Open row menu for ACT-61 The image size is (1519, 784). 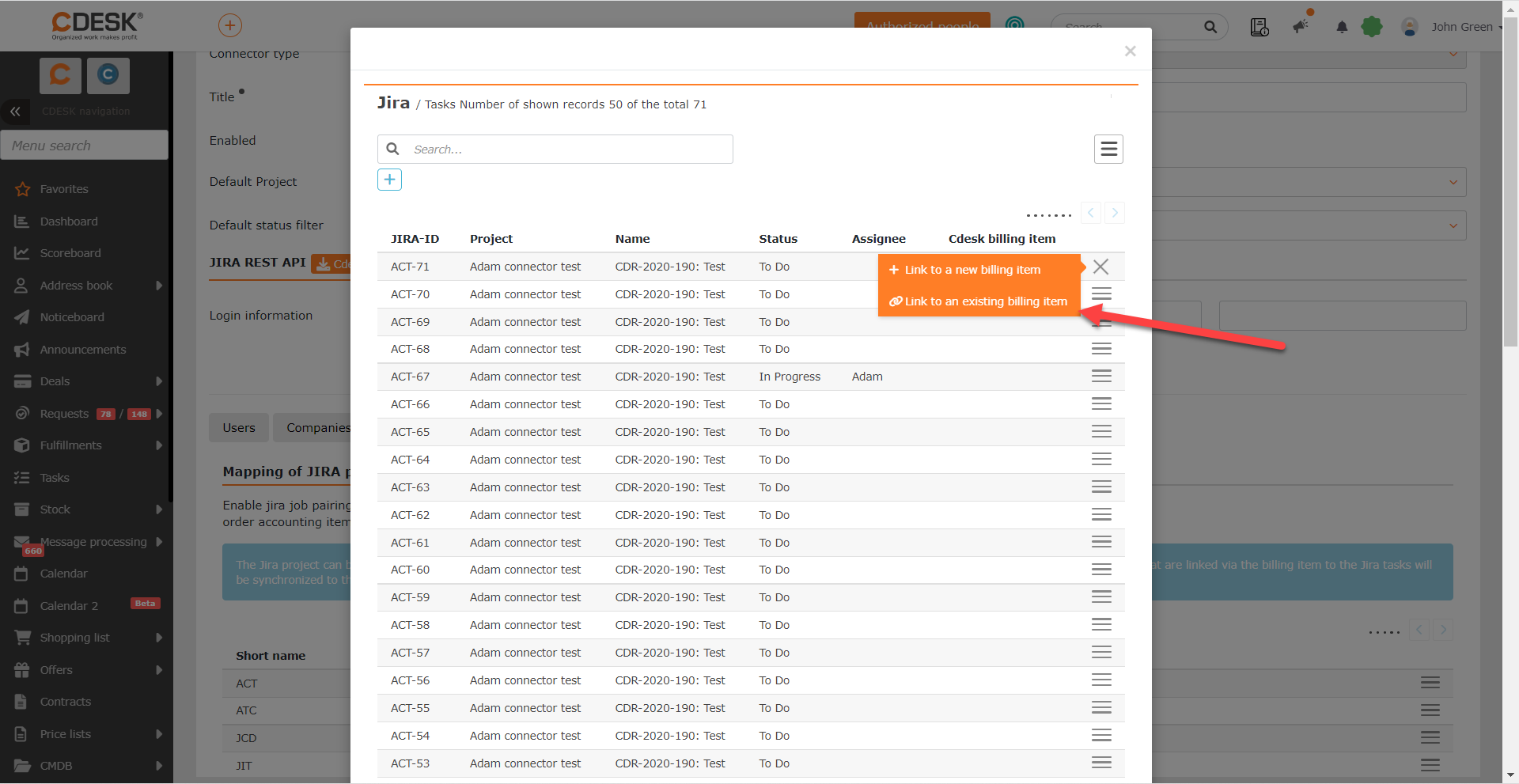click(1101, 543)
